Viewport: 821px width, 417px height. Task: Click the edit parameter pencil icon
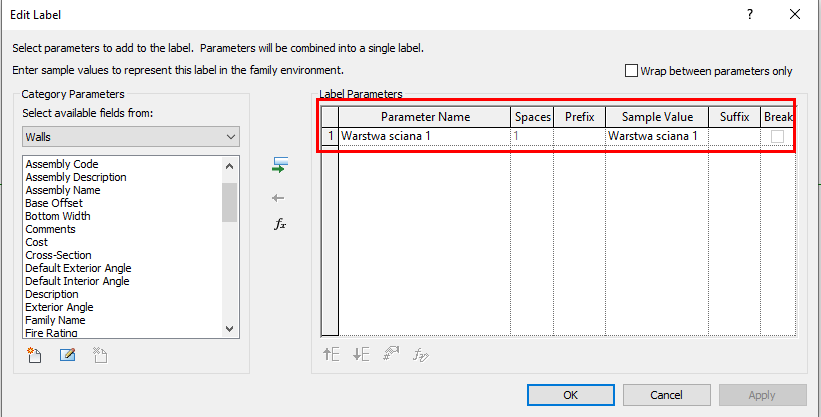point(68,354)
